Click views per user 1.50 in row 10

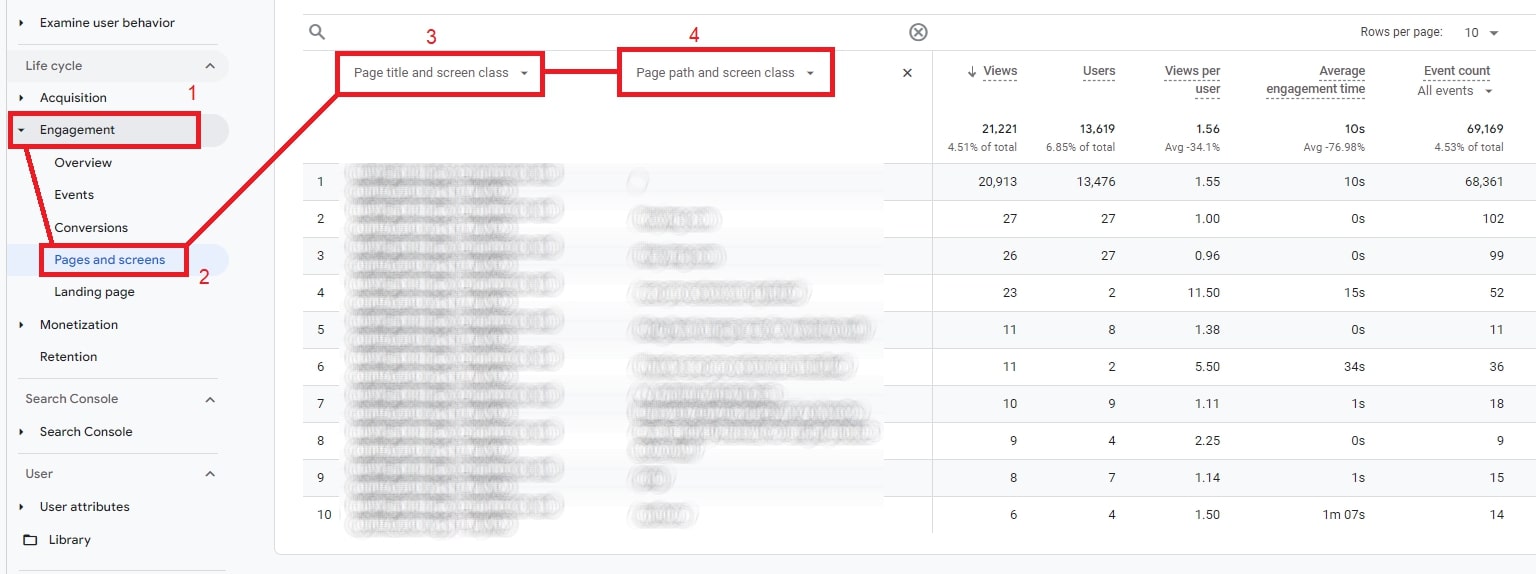point(1207,515)
